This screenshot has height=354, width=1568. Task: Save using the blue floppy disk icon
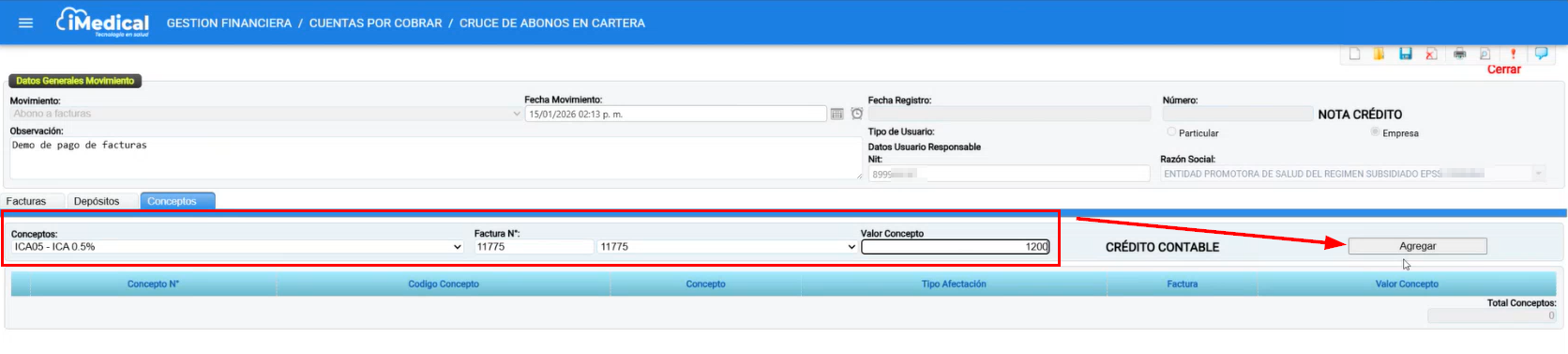(x=1406, y=54)
